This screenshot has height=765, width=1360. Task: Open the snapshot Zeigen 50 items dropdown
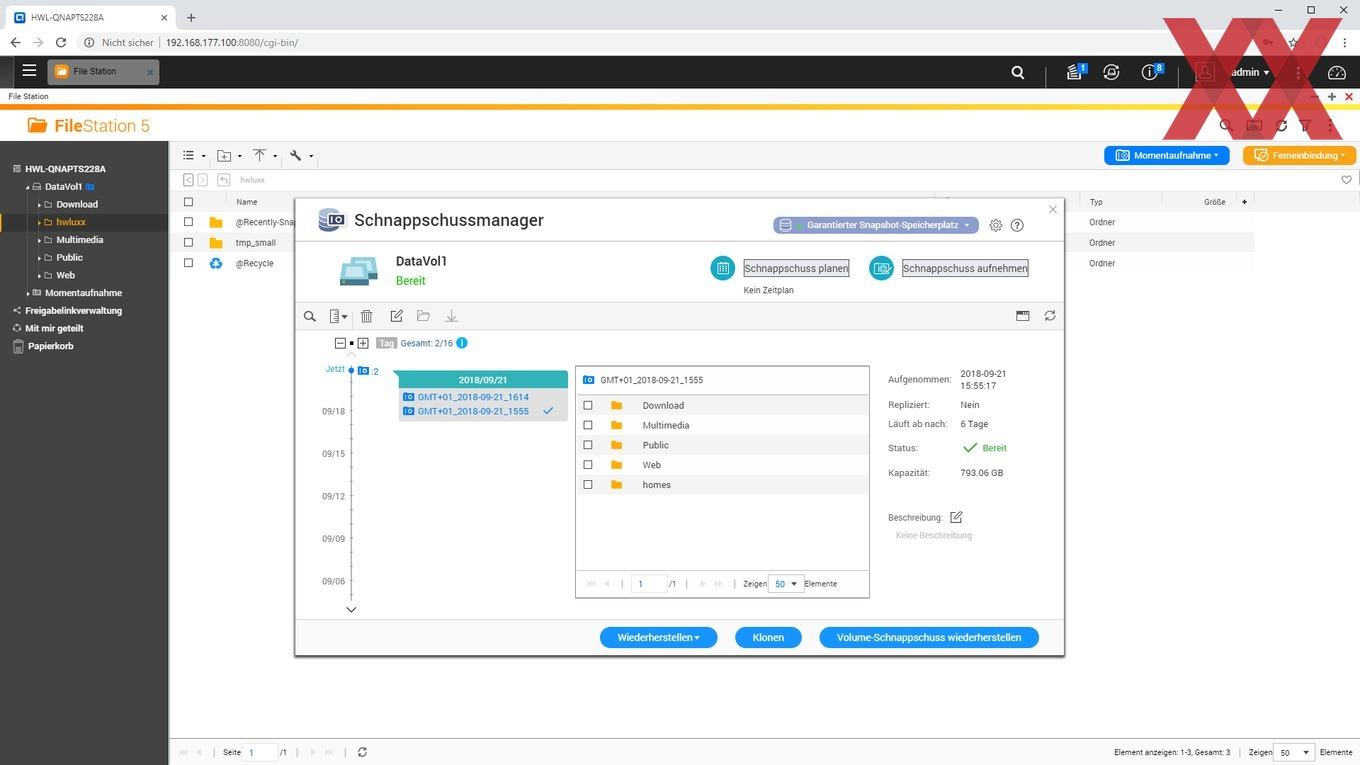(x=786, y=584)
